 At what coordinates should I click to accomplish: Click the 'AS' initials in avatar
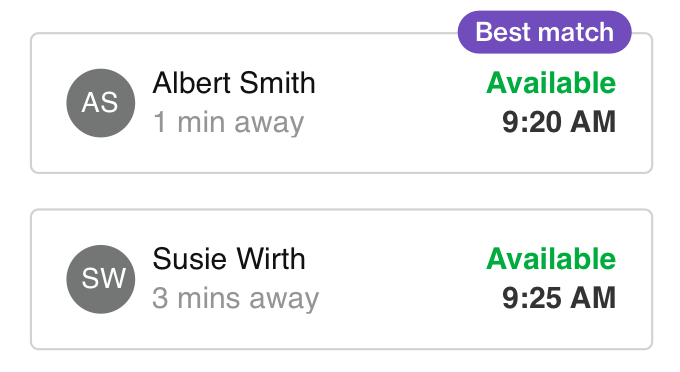pyautogui.click(x=100, y=103)
